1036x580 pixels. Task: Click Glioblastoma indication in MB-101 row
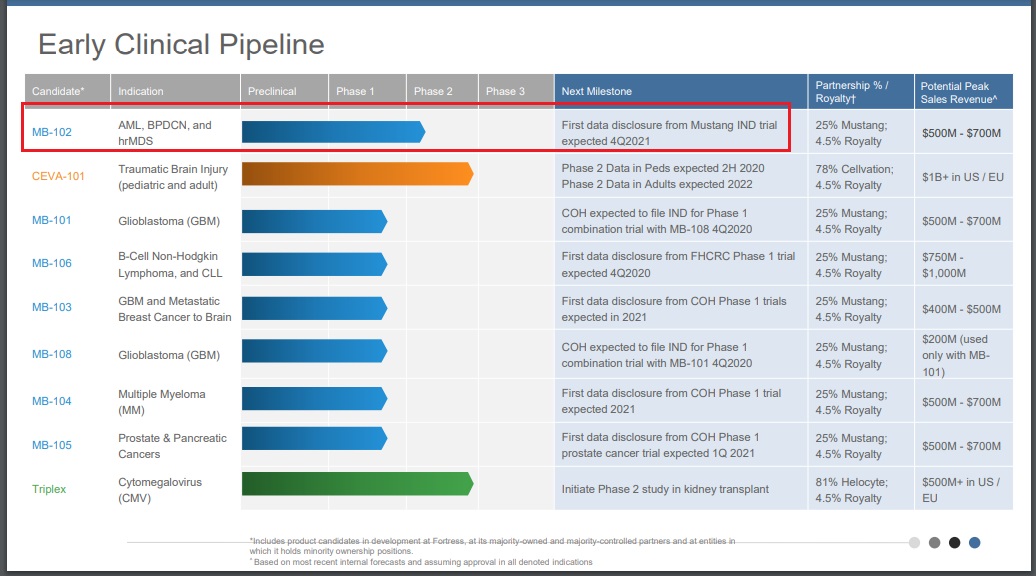coord(169,221)
